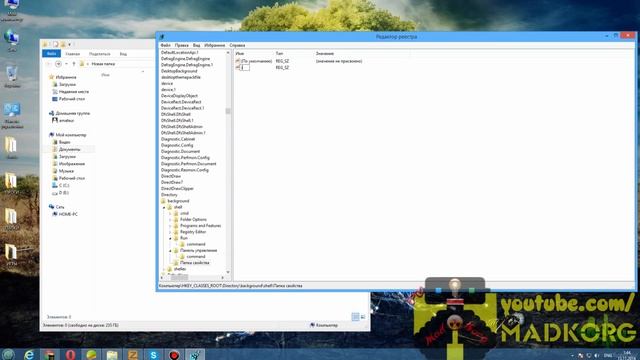
Task: Select DesktopBackground key in tree
Action: pyautogui.click(x=179, y=71)
